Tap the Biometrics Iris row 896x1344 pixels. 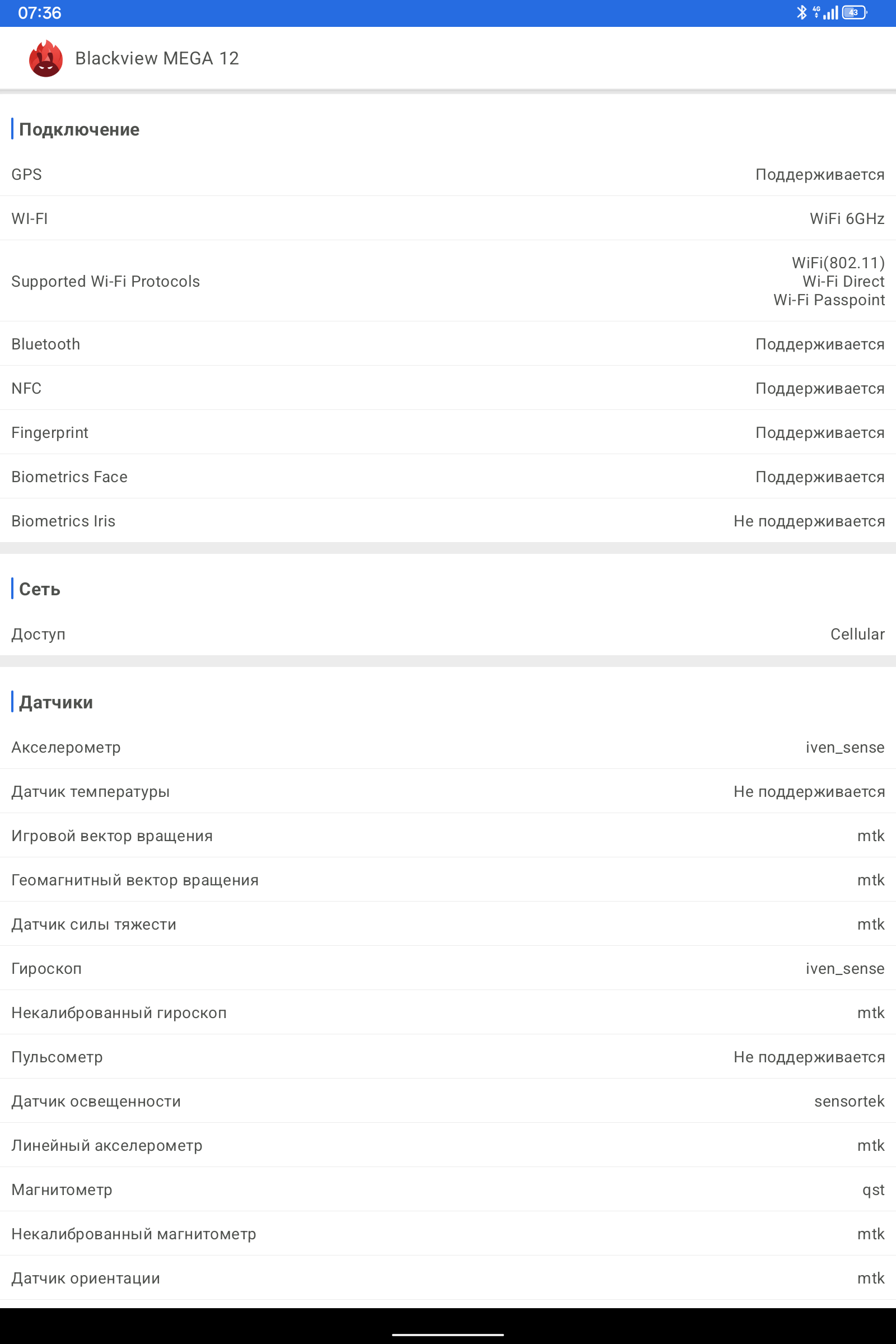tap(448, 521)
